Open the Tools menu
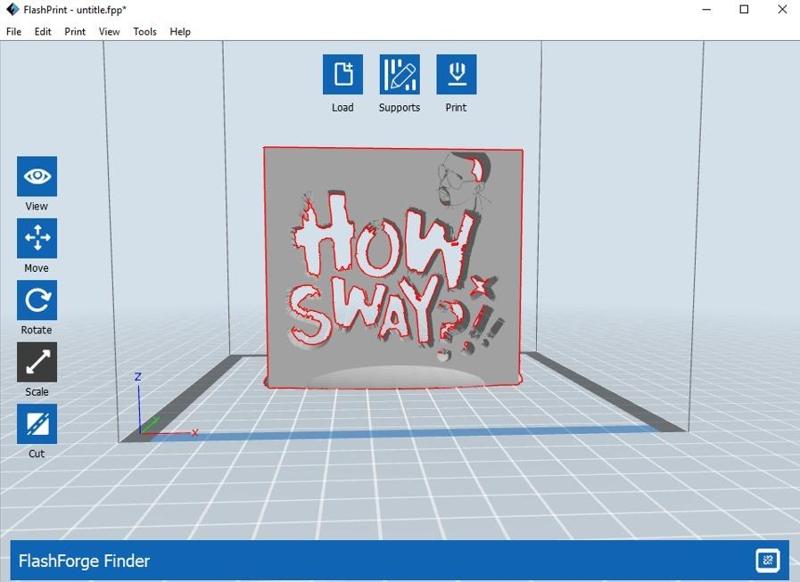800x582 pixels. 145,32
